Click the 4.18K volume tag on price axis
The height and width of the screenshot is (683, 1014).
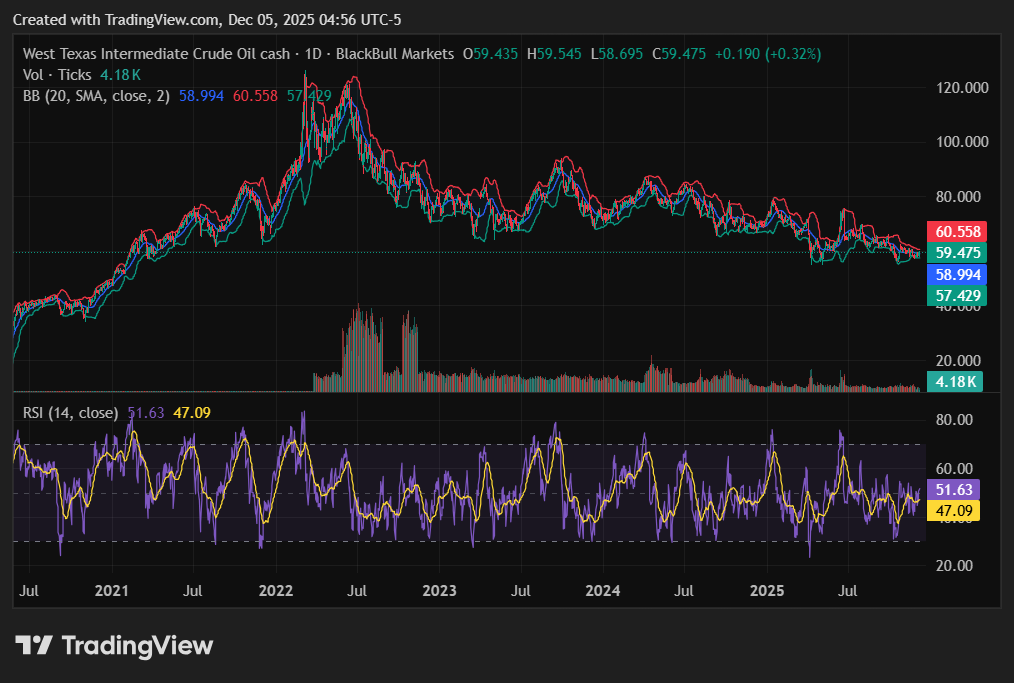pyautogui.click(x=955, y=381)
